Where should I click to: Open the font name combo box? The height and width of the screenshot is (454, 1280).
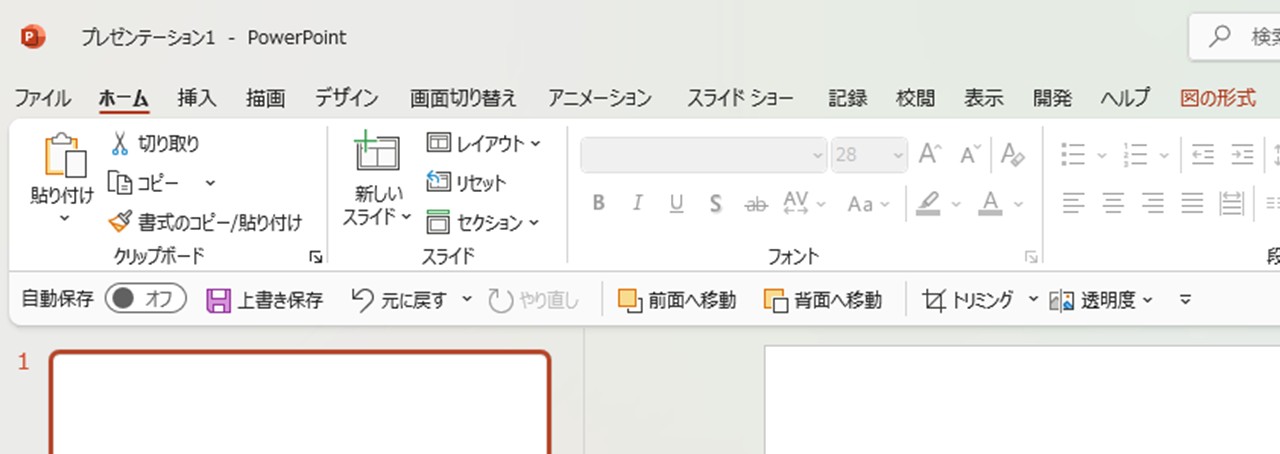click(704, 154)
